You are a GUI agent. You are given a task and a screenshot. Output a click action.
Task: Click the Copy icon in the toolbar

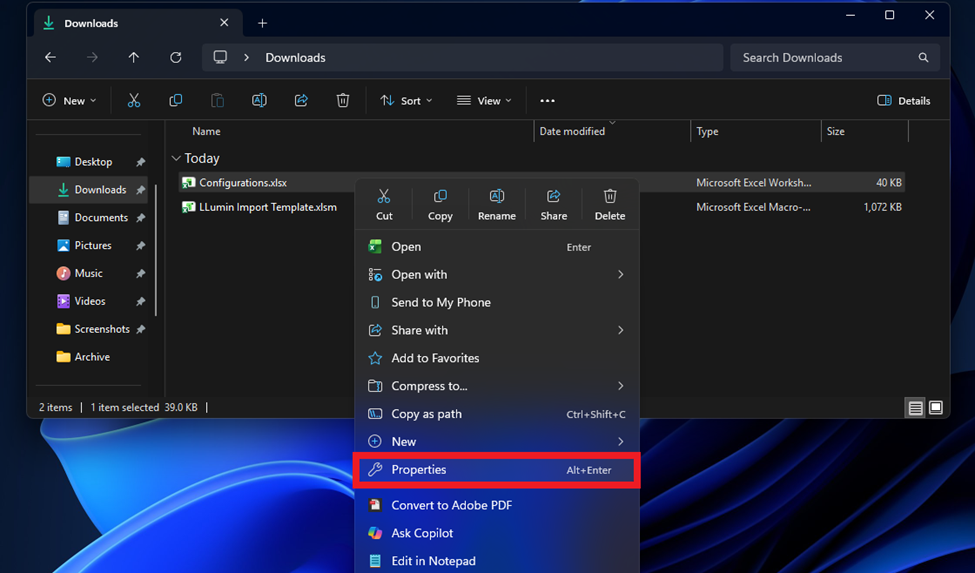pos(176,101)
